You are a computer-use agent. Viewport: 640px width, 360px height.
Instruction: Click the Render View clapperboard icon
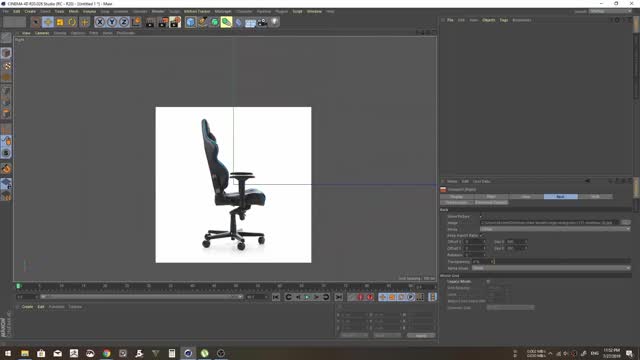[x=150, y=22]
